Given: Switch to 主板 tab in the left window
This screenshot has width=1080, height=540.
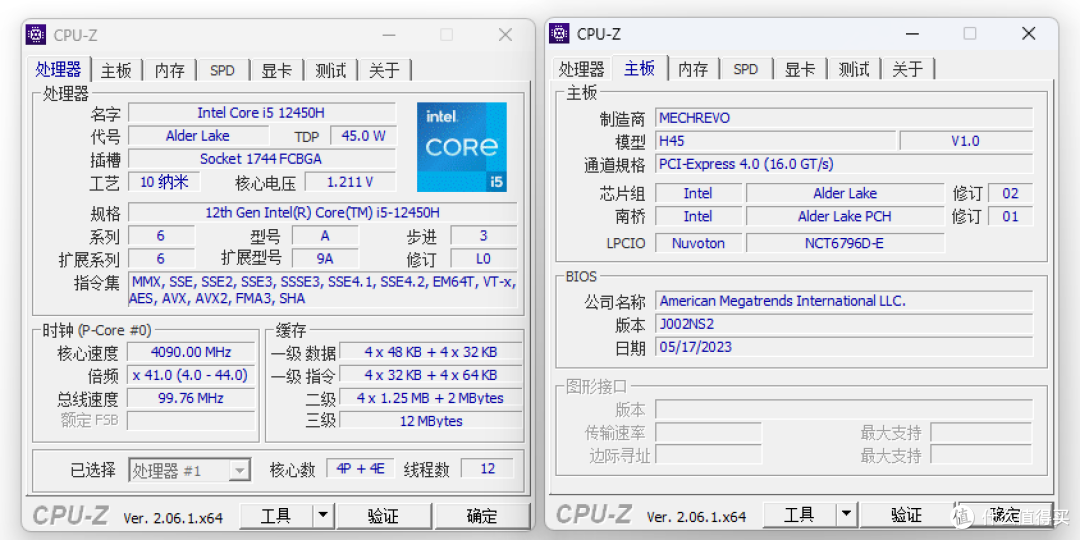Looking at the screenshot, I should click(x=116, y=70).
